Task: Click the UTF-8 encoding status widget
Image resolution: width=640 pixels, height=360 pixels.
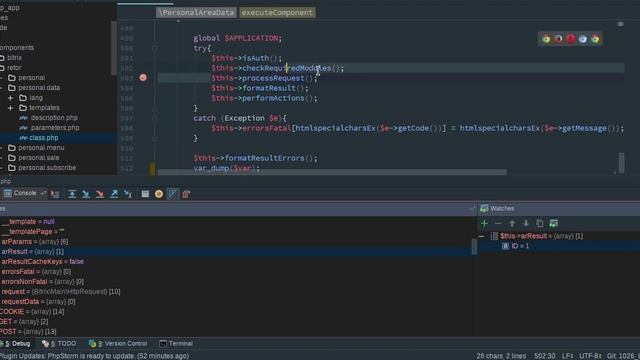Action: 590,356
